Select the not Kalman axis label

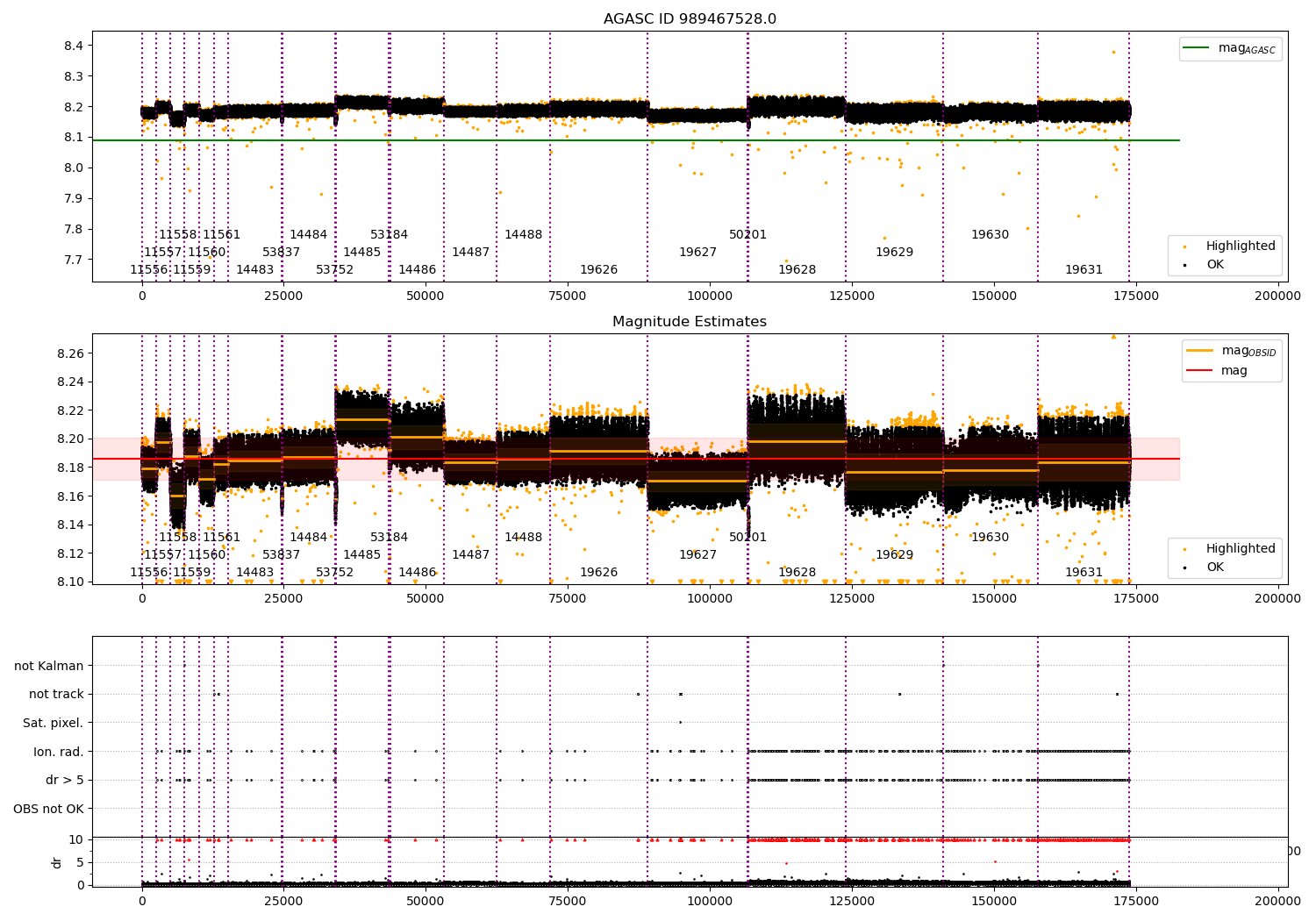(x=49, y=666)
